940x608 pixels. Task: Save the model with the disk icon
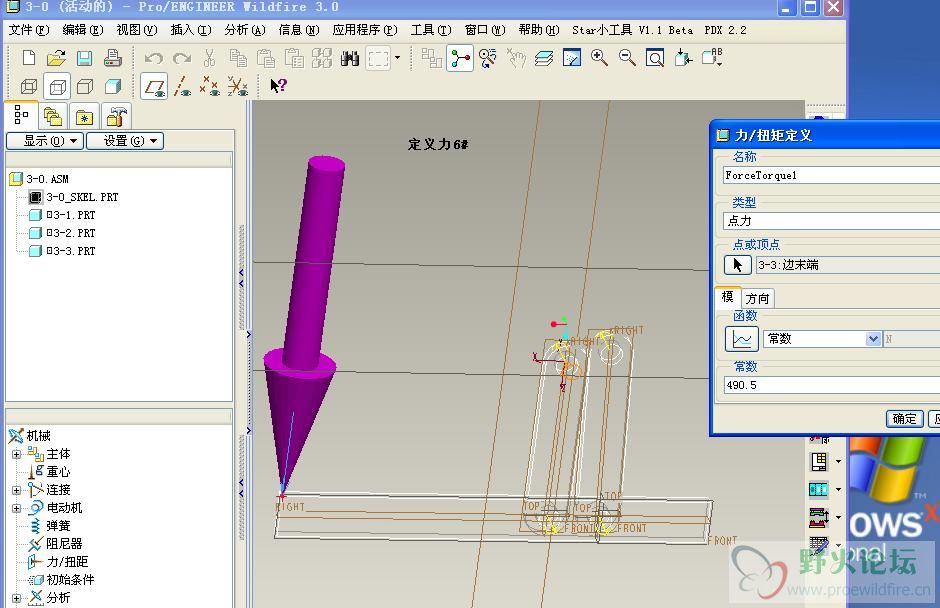84,58
